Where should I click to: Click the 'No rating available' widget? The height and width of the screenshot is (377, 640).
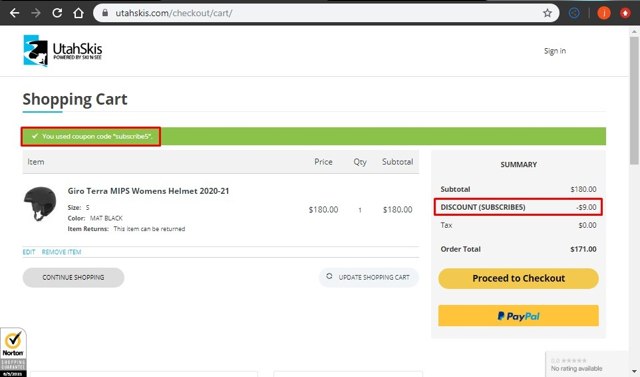[587, 364]
